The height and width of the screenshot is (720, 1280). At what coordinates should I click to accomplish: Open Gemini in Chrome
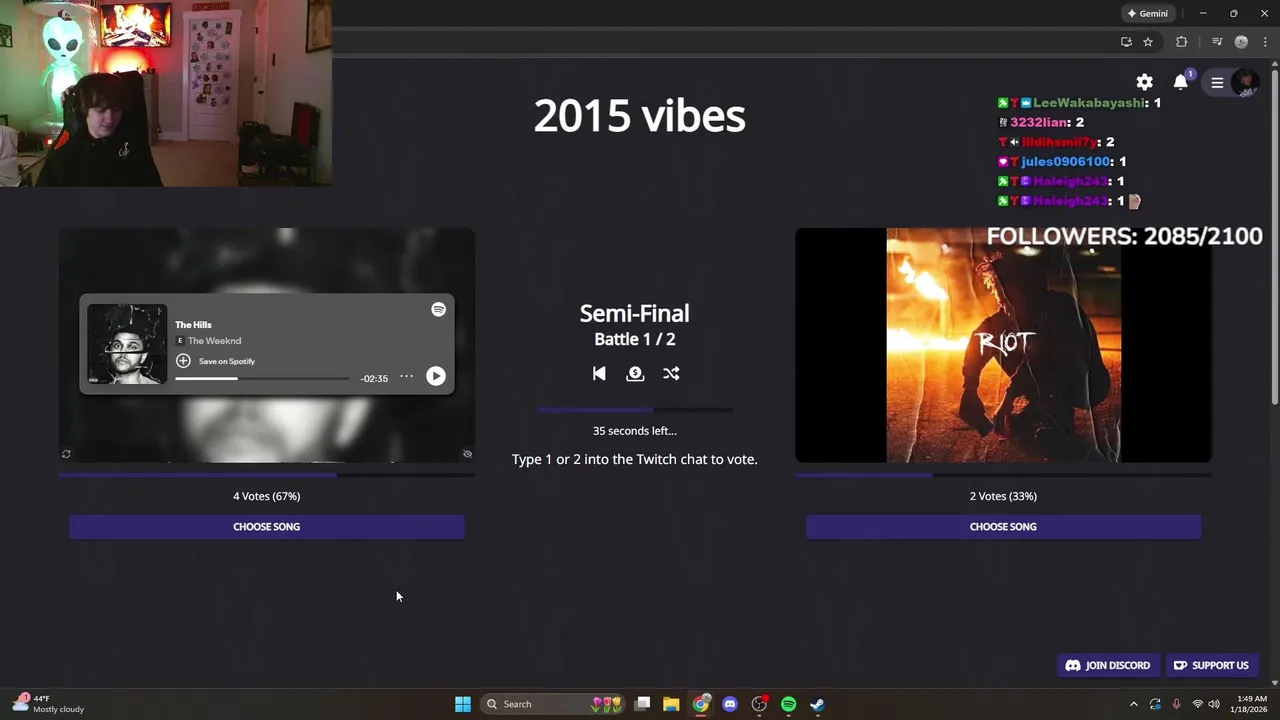click(x=1148, y=13)
